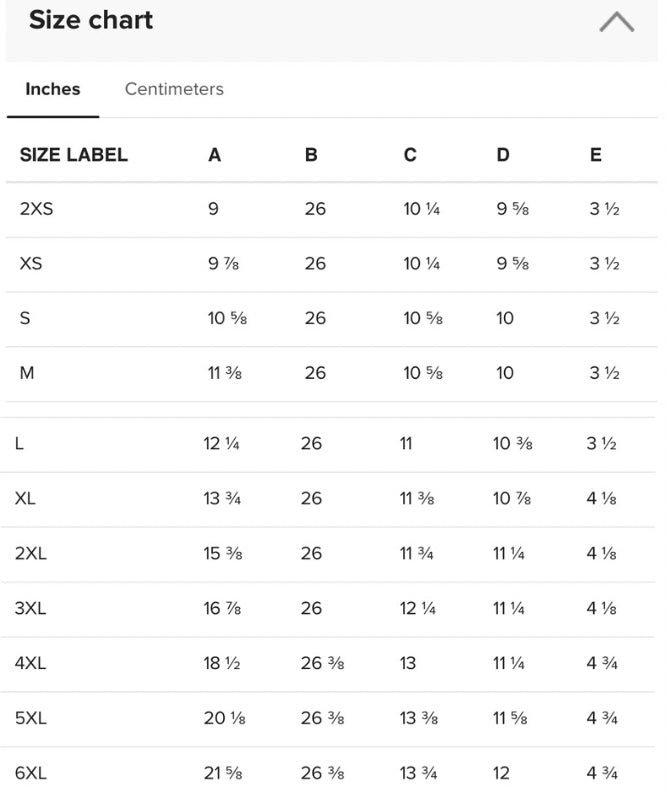The width and height of the screenshot is (667, 792).
Task: Select the XS size row label
Action: pos(31,264)
